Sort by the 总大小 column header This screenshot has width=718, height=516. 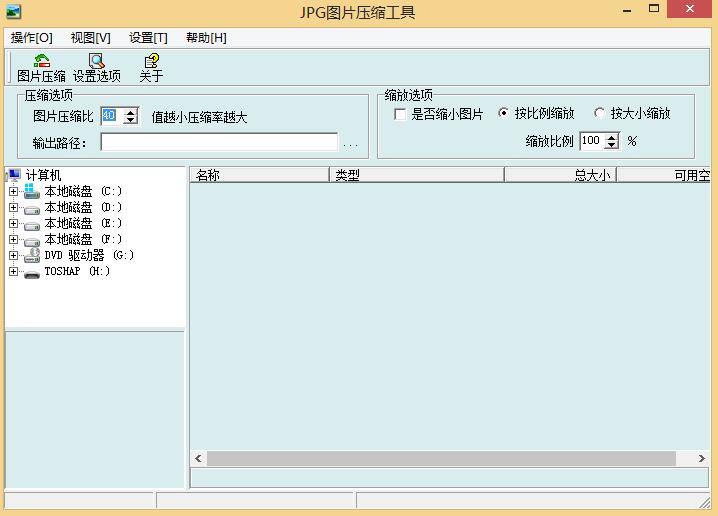pyautogui.click(x=560, y=175)
